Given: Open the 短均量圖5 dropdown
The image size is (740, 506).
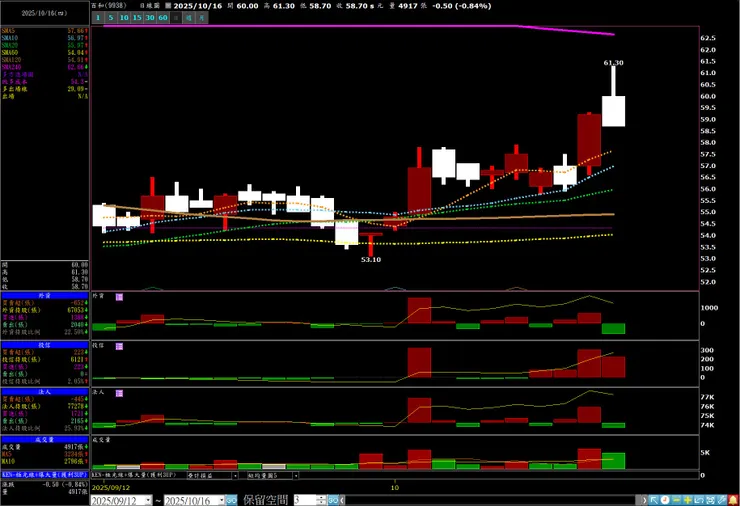Looking at the screenshot, I should (296, 475).
